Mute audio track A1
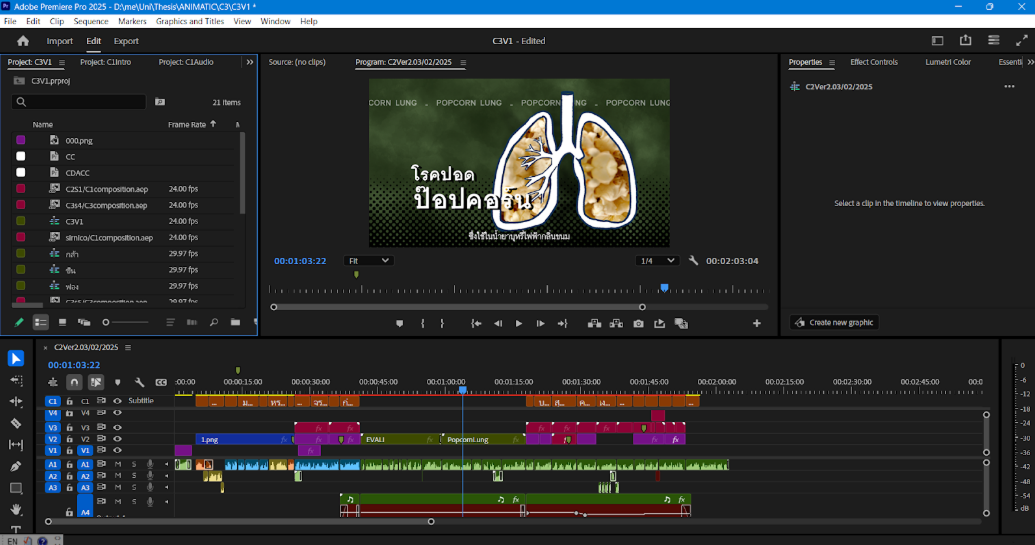1035x545 pixels. [117, 464]
